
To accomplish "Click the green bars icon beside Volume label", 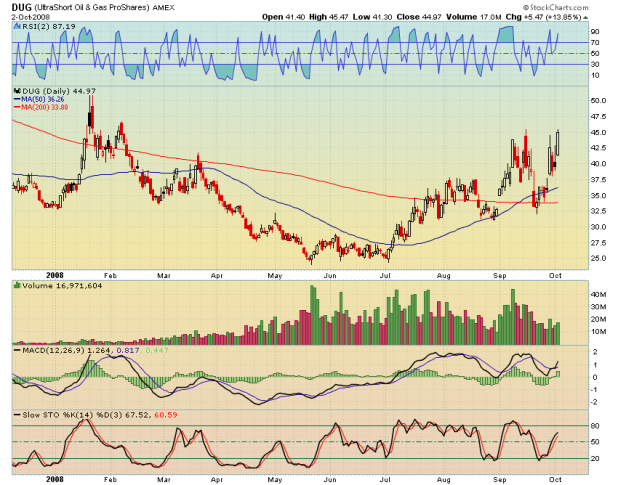I will (x=17, y=285).
